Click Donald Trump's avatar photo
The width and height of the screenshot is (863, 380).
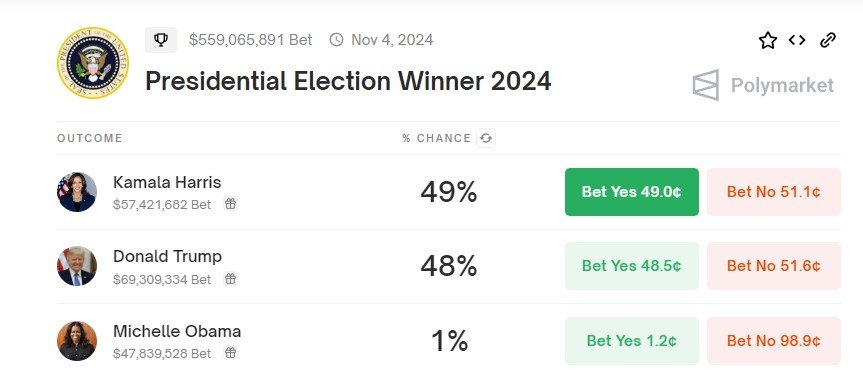coord(77,266)
